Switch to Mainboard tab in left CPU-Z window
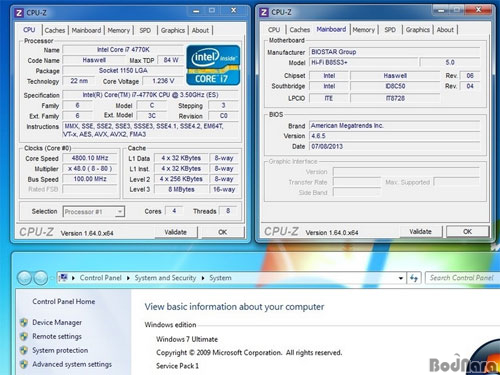Image resolution: width=500 pixels, height=375 pixels. point(86,30)
